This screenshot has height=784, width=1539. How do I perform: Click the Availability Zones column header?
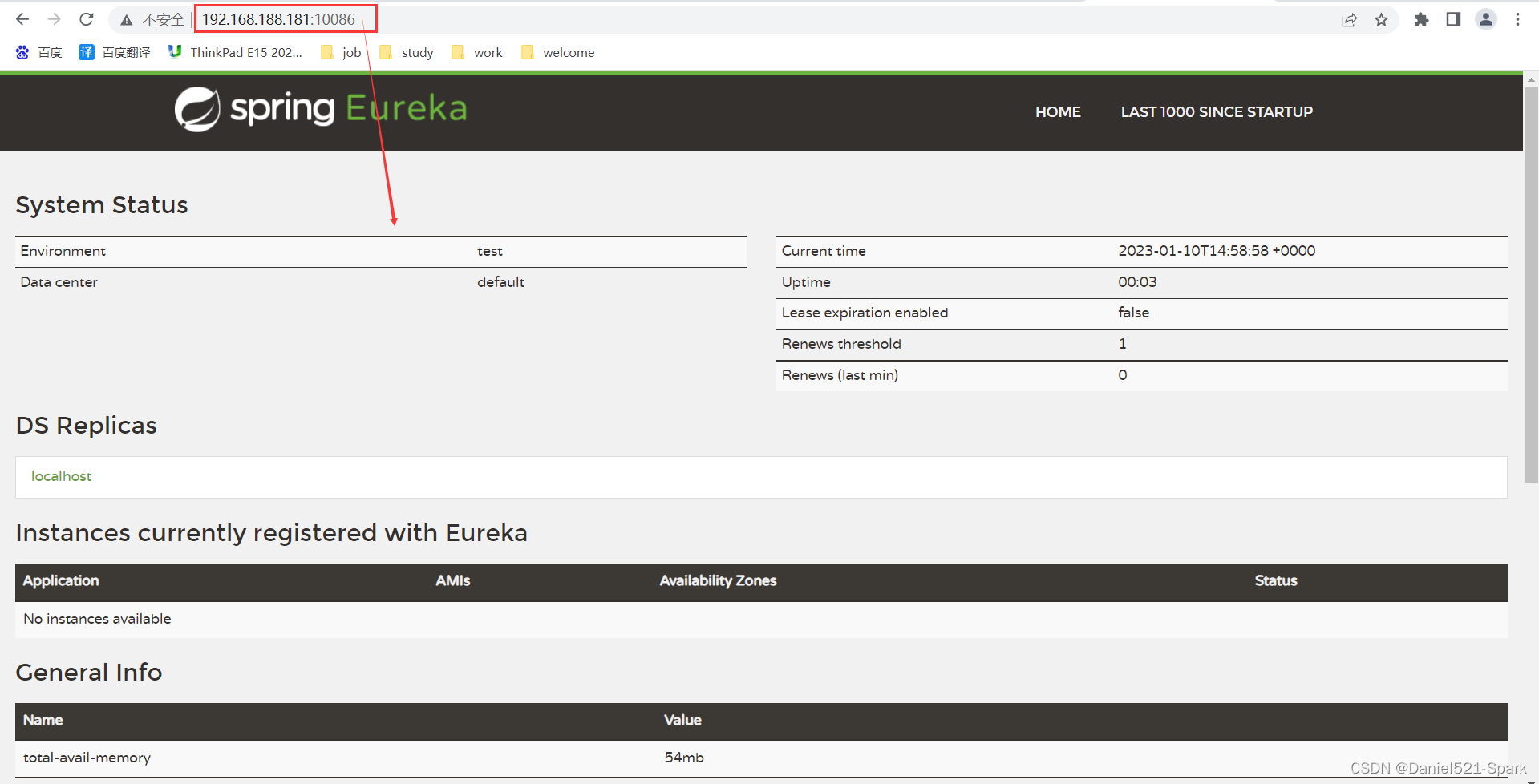pyautogui.click(x=718, y=580)
